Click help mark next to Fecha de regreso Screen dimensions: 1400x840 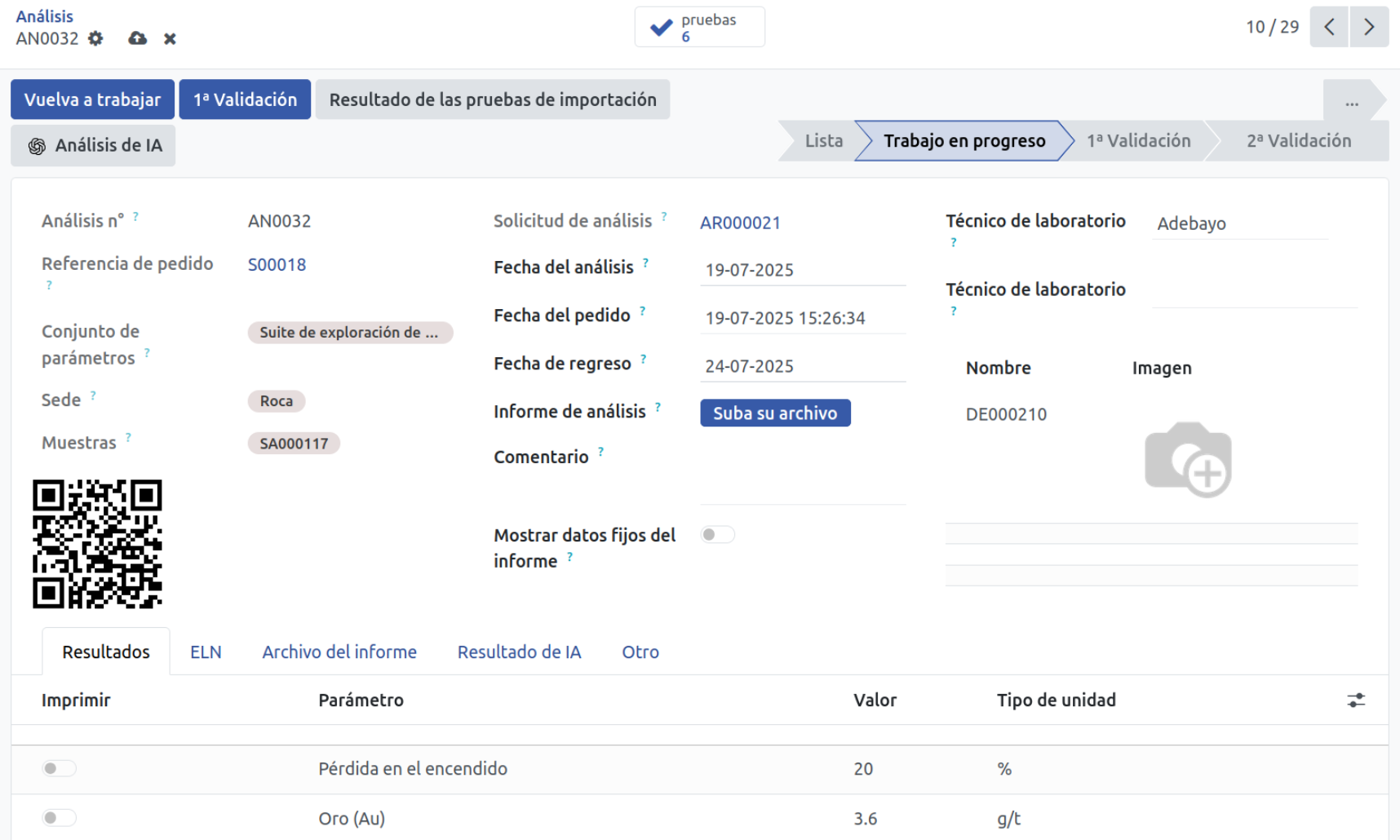pyautogui.click(x=643, y=359)
